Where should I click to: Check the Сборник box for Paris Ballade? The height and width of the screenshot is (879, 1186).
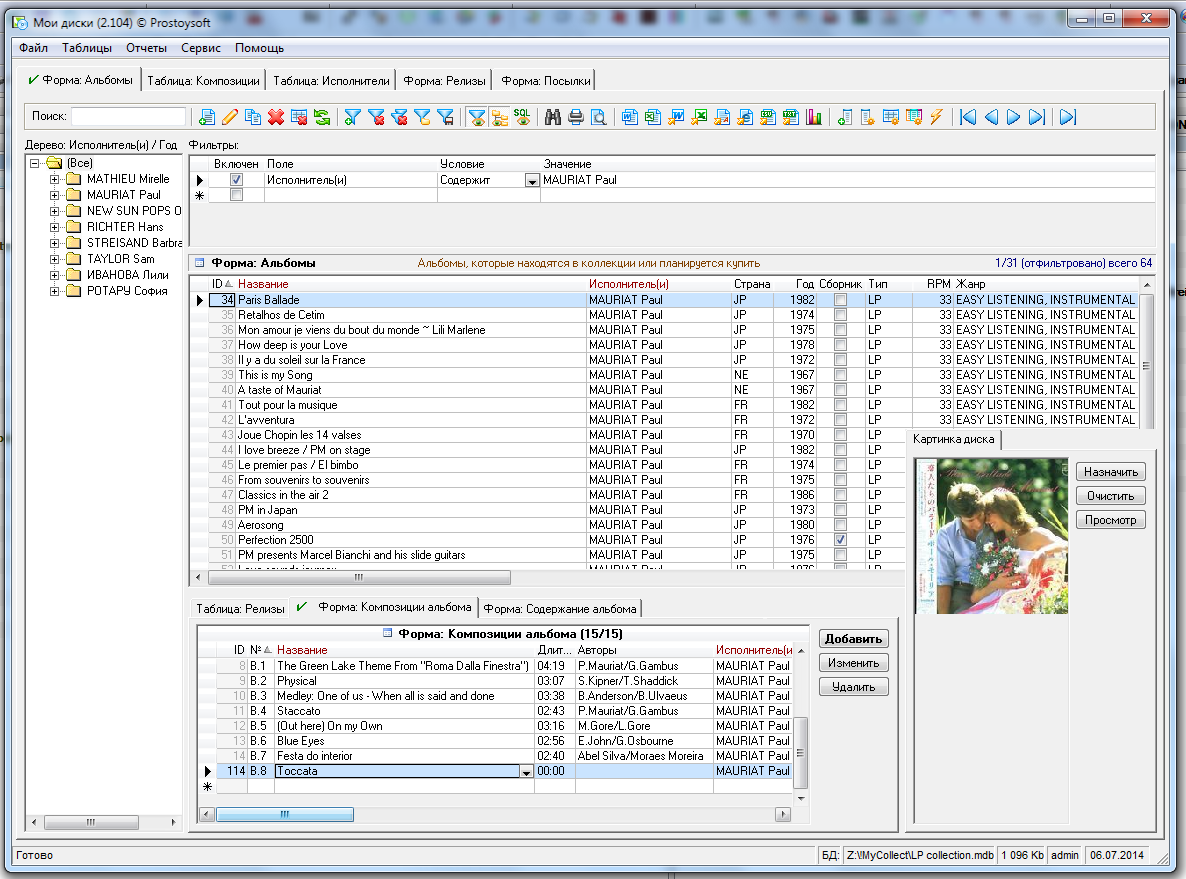tap(840, 300)
